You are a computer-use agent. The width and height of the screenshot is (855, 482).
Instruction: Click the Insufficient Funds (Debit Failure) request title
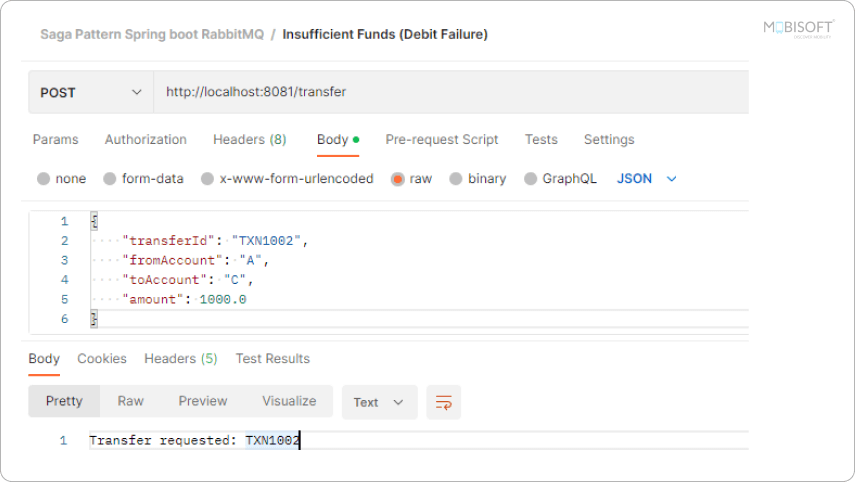point(385,34)
